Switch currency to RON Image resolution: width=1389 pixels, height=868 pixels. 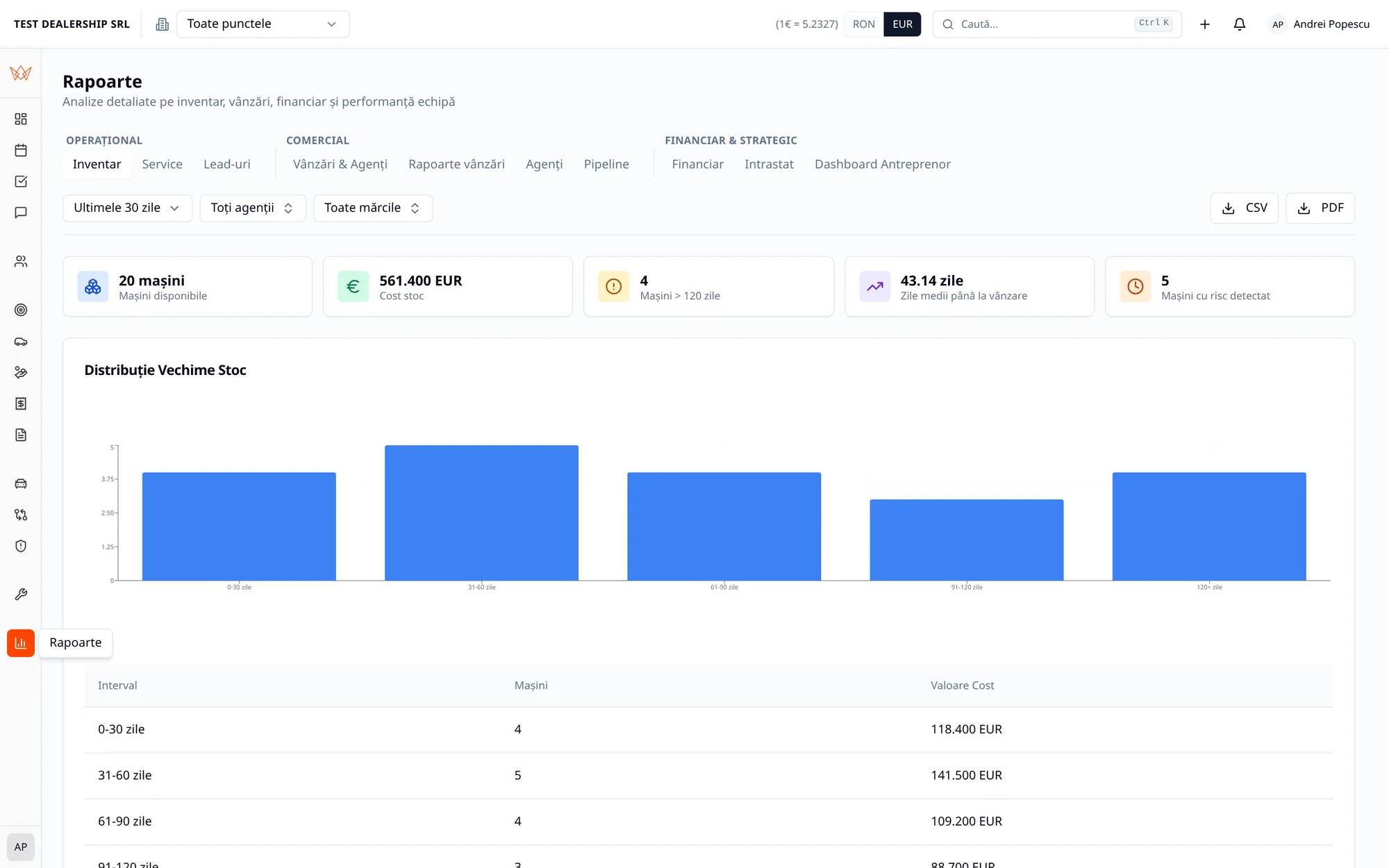pos(864,24)
